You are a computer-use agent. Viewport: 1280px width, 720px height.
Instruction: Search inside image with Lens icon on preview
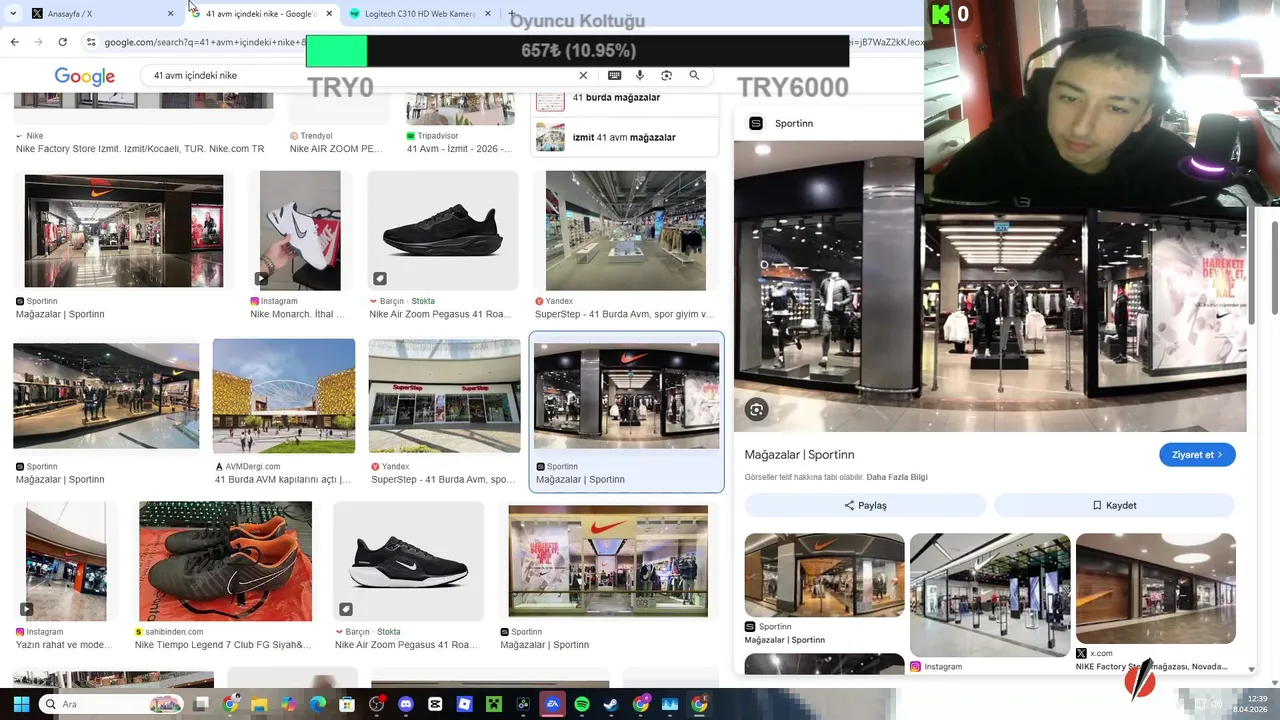(756, 409)
